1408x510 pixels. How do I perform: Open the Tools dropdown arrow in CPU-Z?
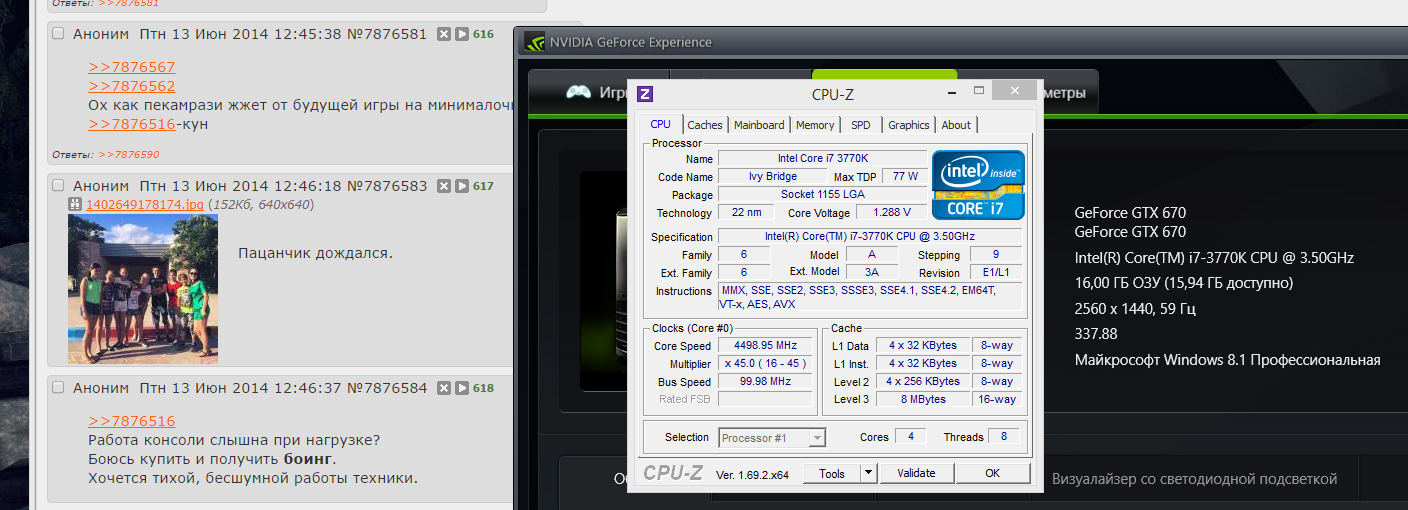tap(868, 473)
